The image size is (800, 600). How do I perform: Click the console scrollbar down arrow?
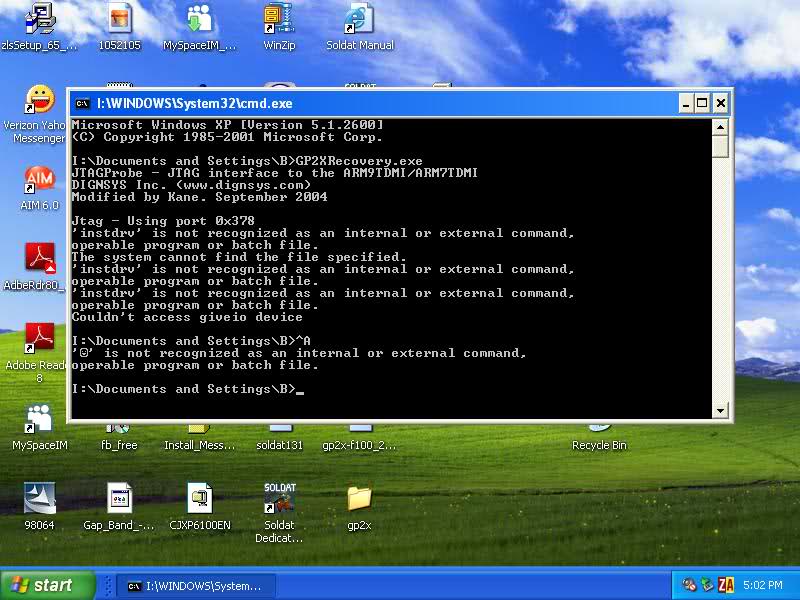coord(720,410)
